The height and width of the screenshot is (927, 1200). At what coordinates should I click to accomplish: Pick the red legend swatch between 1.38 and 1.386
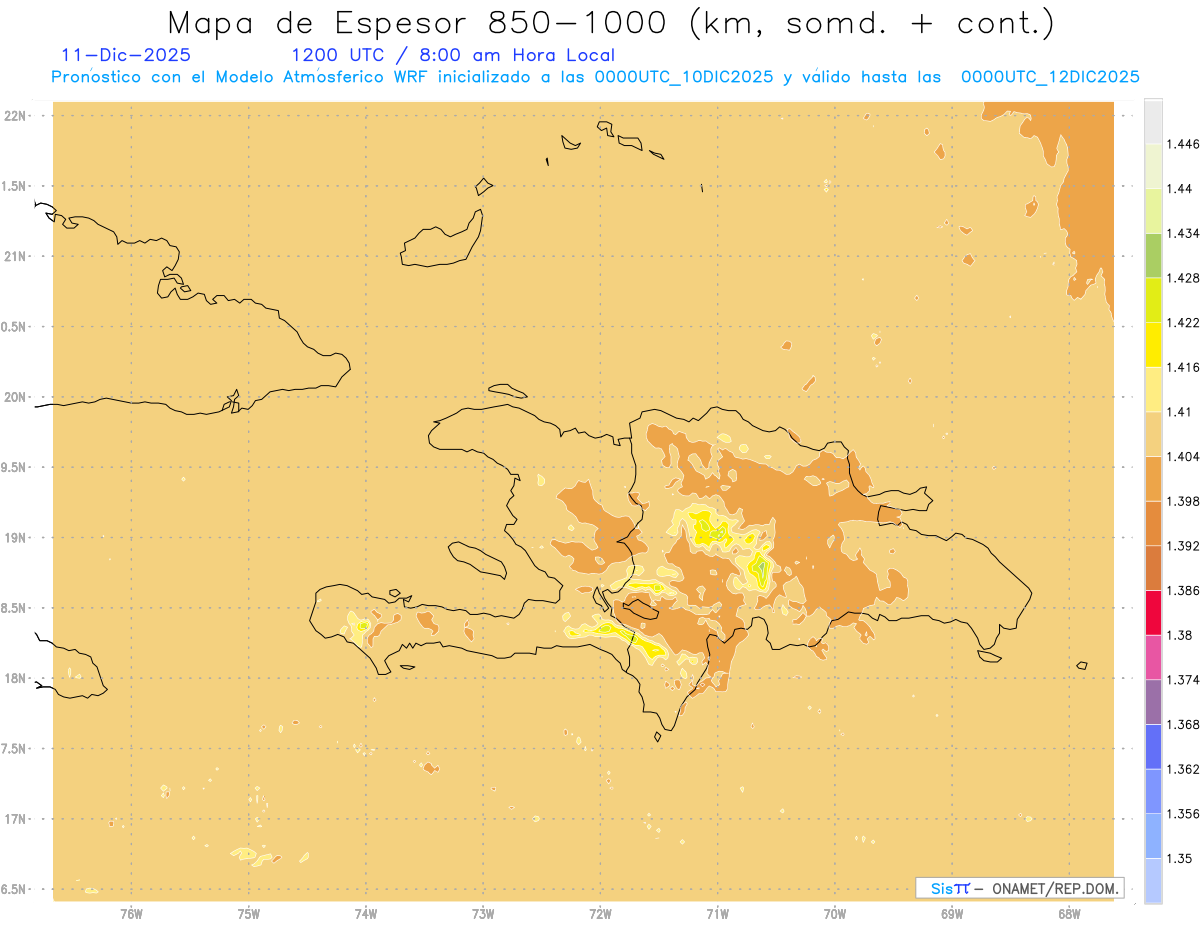[x=1153, y=613]
